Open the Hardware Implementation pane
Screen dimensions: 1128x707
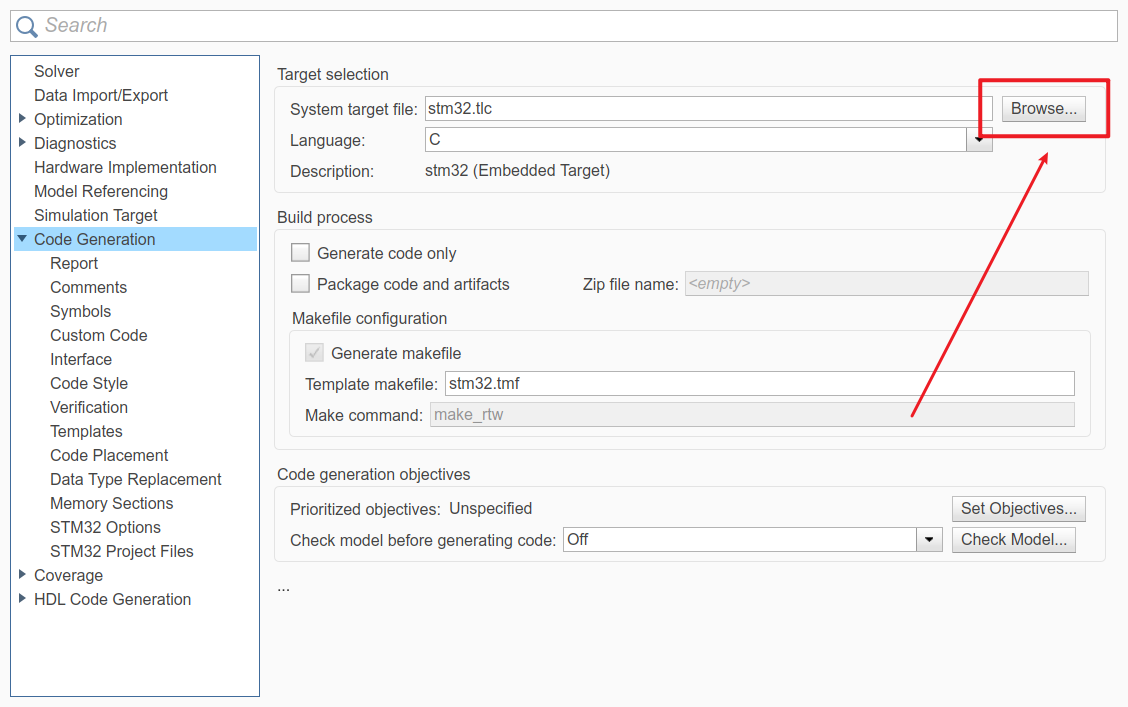(125, 167)
